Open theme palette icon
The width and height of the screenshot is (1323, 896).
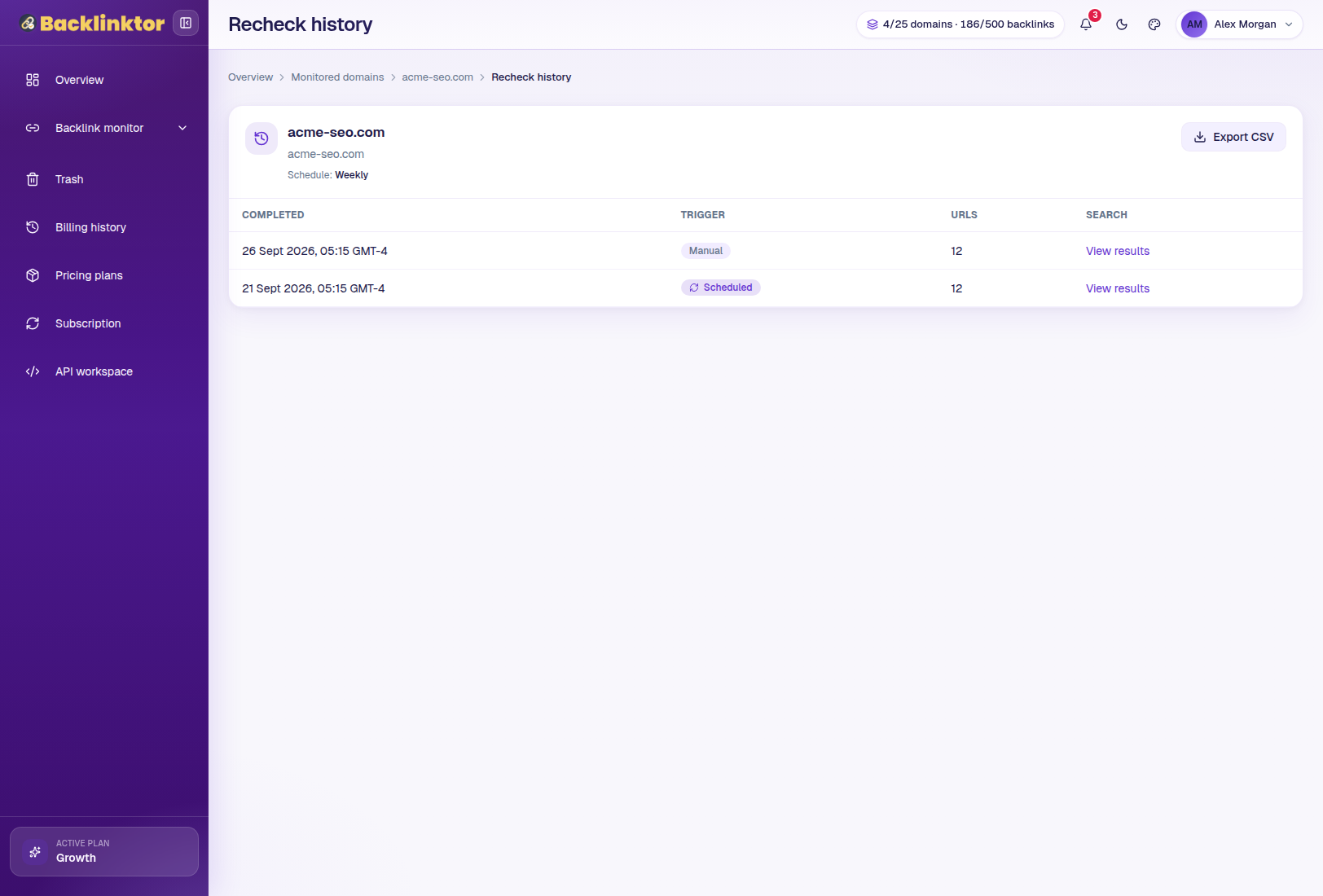point(1154,24)
